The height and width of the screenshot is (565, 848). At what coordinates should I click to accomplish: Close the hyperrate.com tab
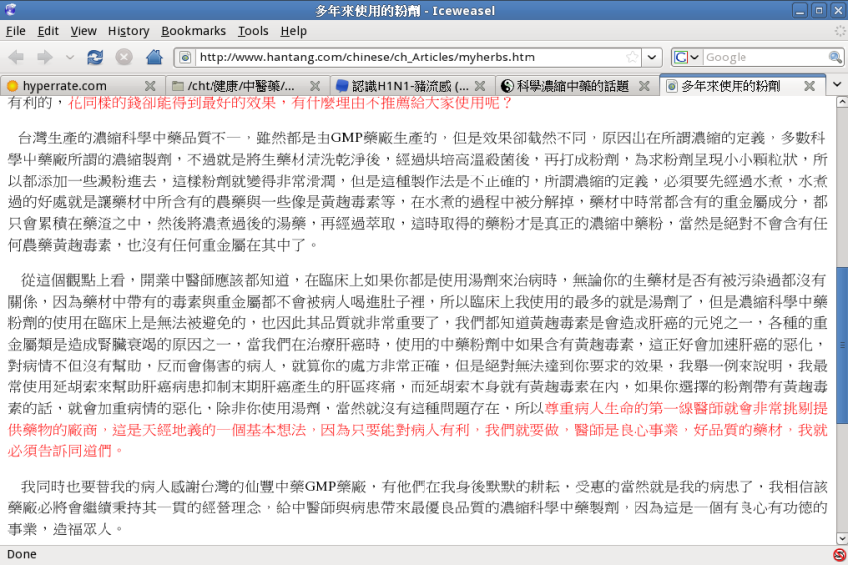coord(150,86)
